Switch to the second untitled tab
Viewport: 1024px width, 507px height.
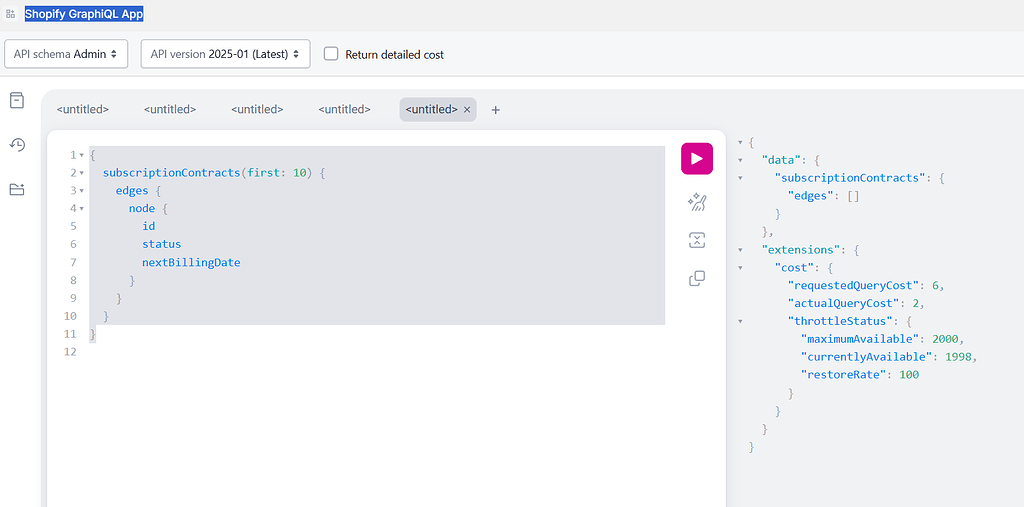click(170, 110)
